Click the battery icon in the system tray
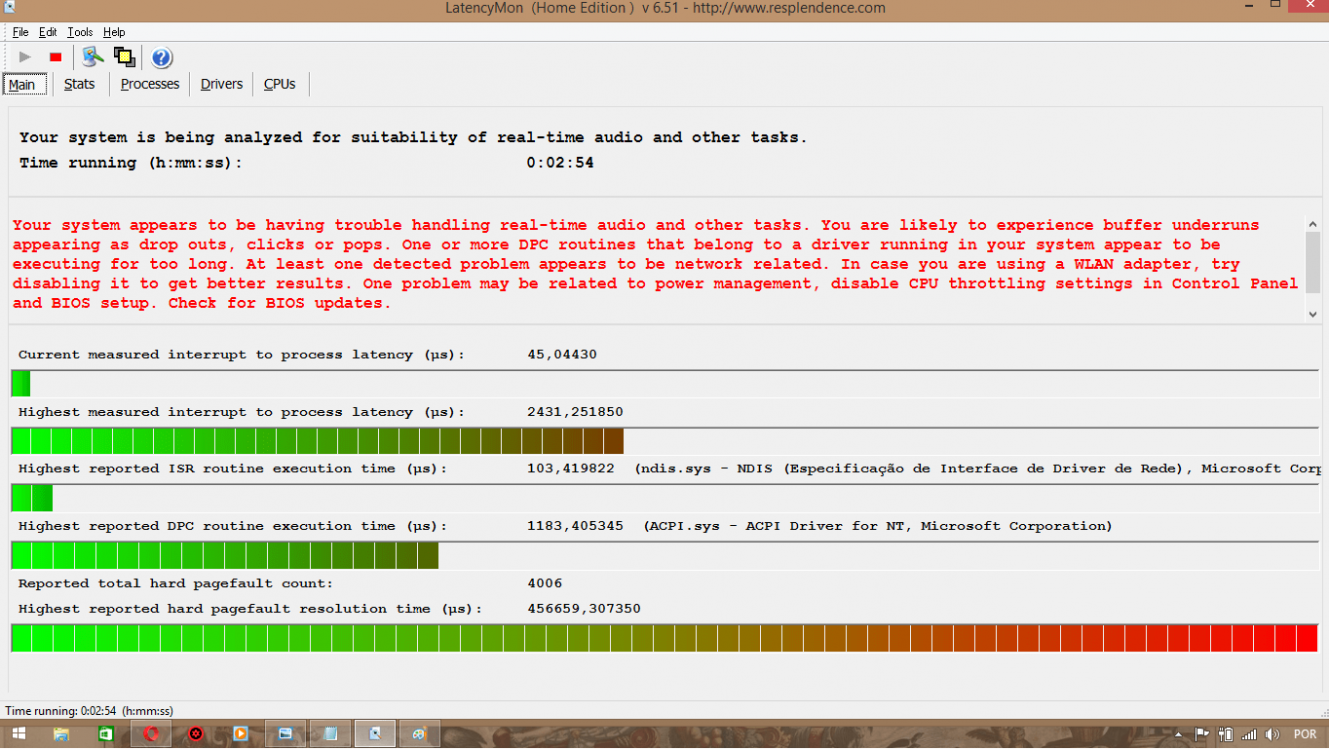1329x750 pixels. coord(1226,735)
